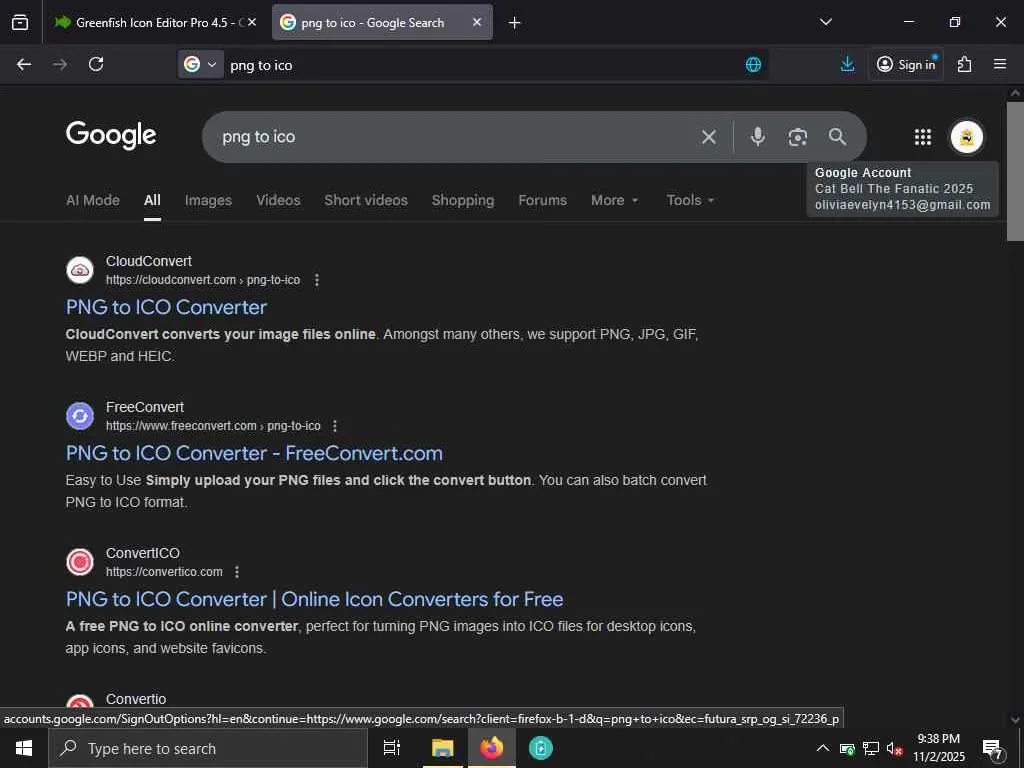The height and width of the screenshot is (768, 1024).
Task: Open the search engine dropdown in address bar
Action: click(x=200, y=65)
